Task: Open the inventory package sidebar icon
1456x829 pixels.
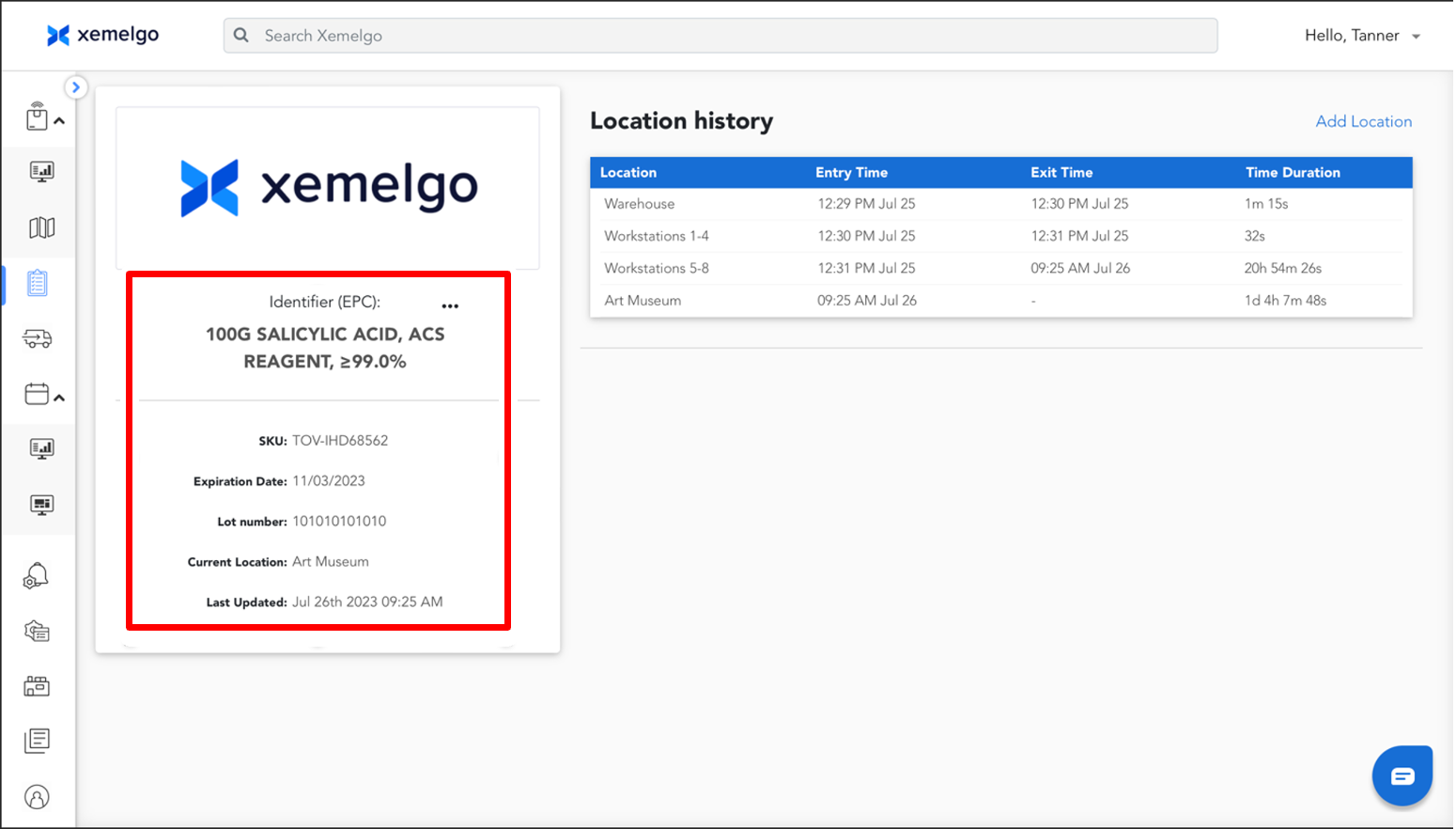Action: (37, 117)
